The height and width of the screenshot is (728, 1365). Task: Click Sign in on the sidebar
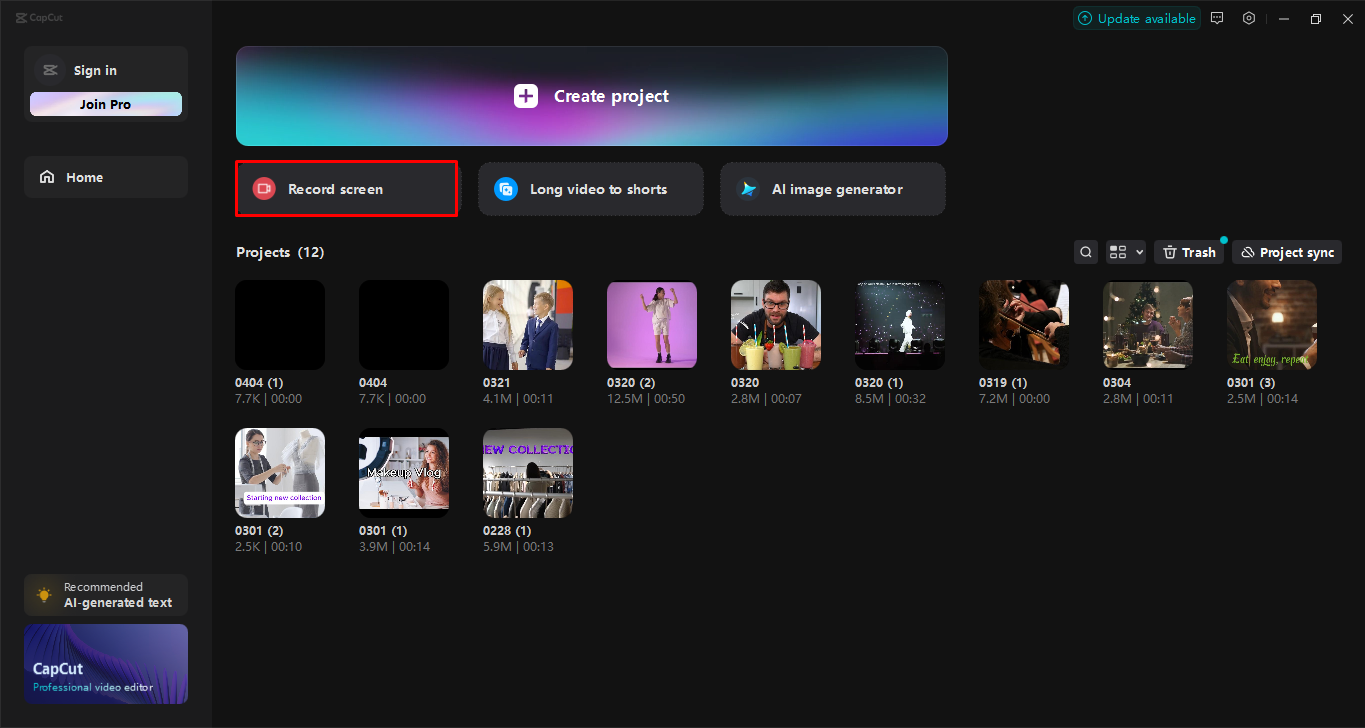point(95,70)
